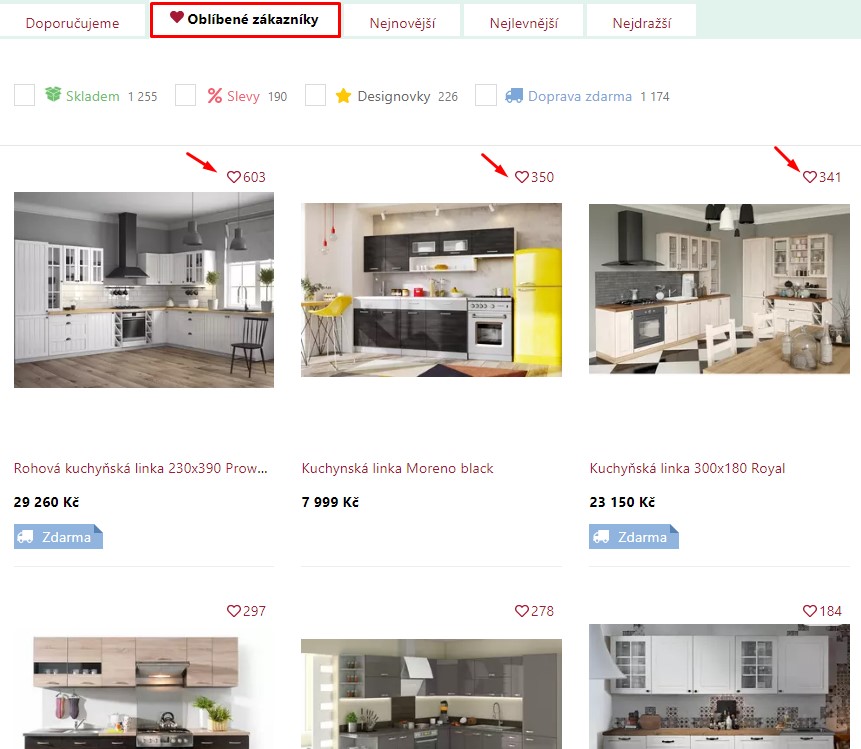Favorite the kitchen with 184 likes

click(810, 611)
